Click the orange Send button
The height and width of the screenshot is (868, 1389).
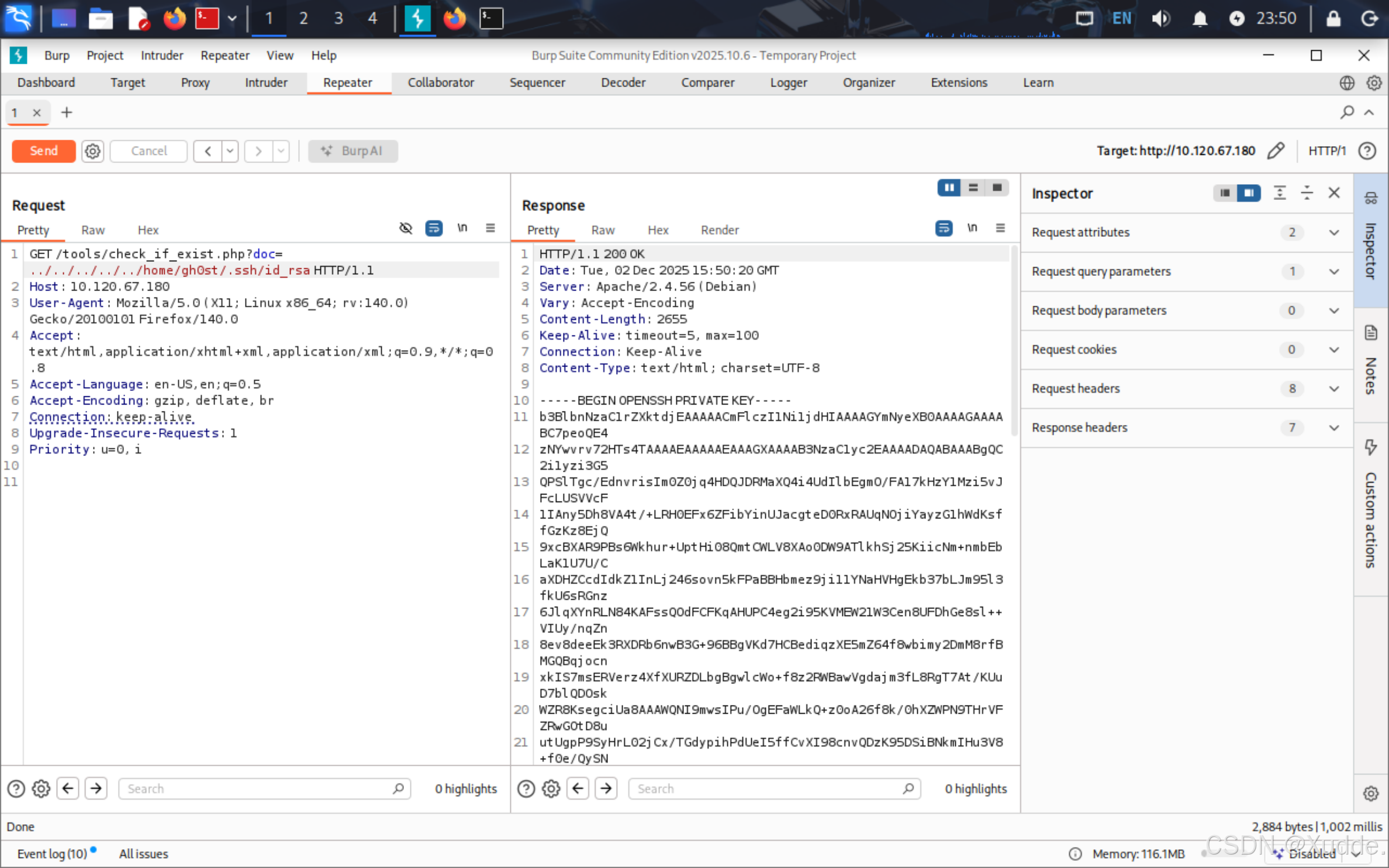coord(44,151)
